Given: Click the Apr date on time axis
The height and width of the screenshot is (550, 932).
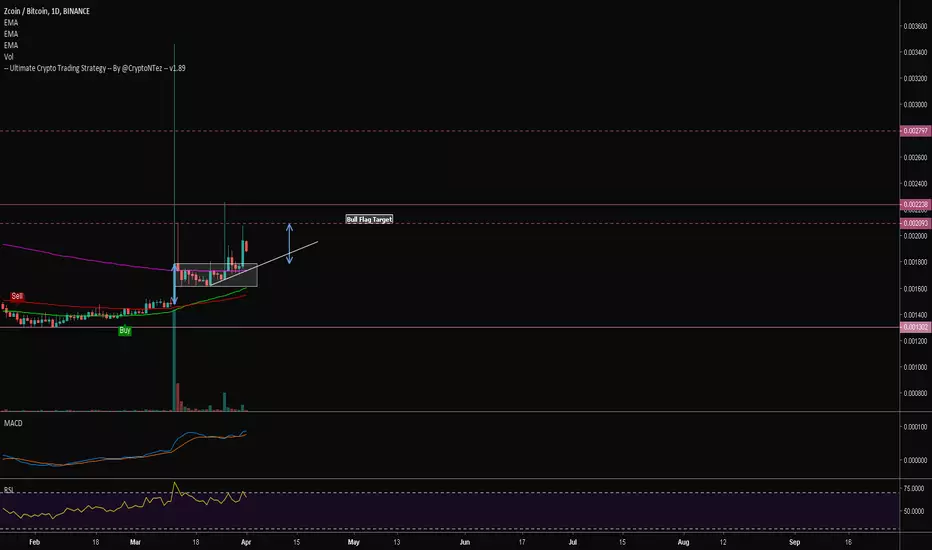Looking at the screenshot, I should [x=246, y=542].
